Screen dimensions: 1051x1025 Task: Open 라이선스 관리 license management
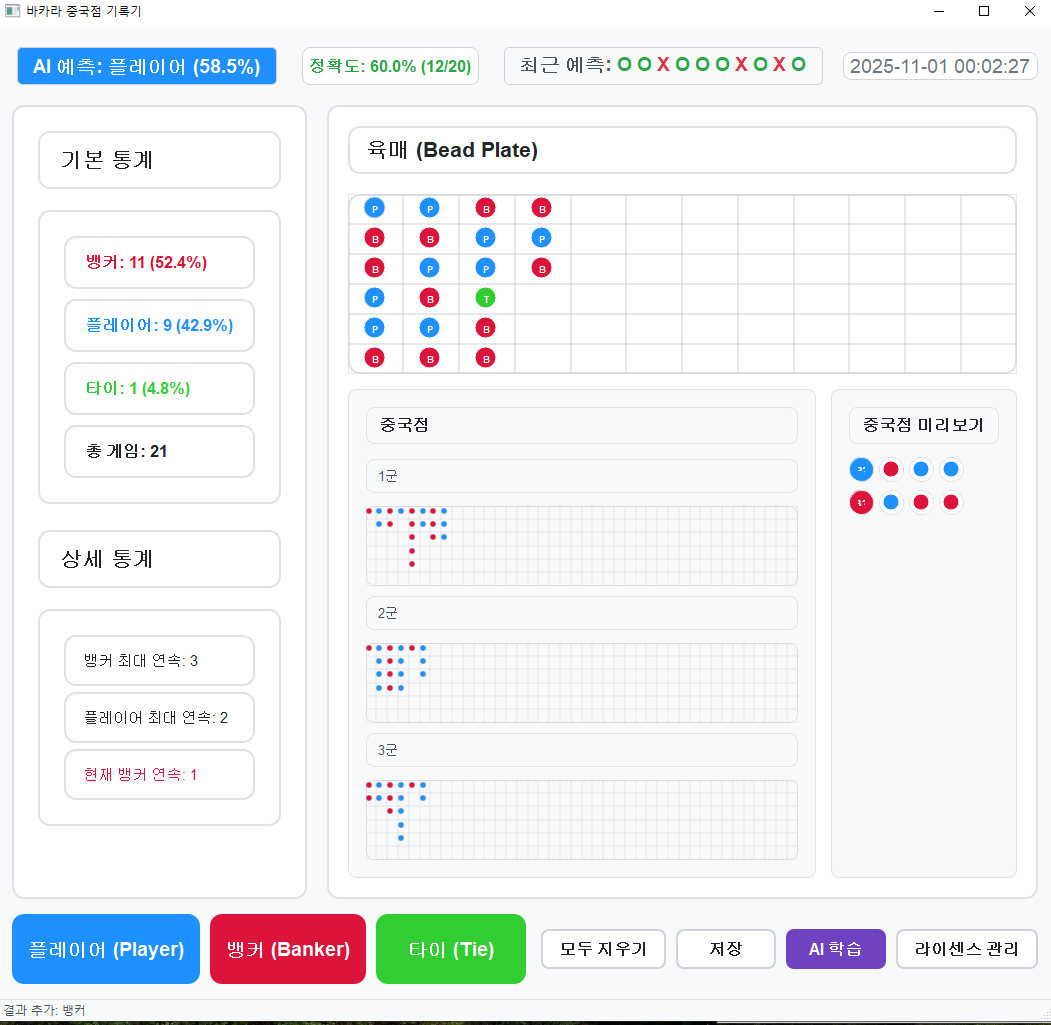(966, 949)
